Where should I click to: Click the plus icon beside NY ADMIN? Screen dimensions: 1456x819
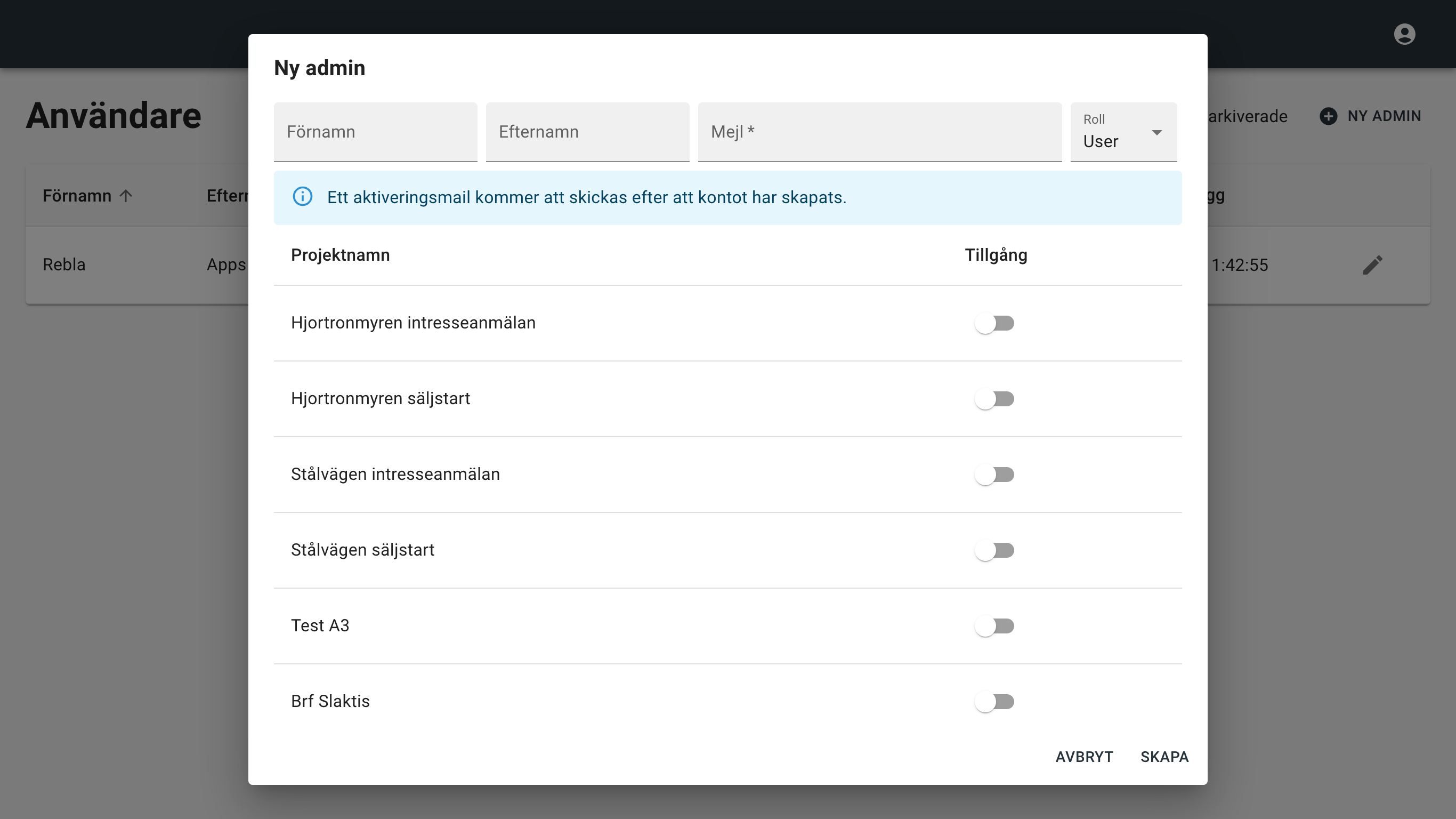coord(1328,116)
